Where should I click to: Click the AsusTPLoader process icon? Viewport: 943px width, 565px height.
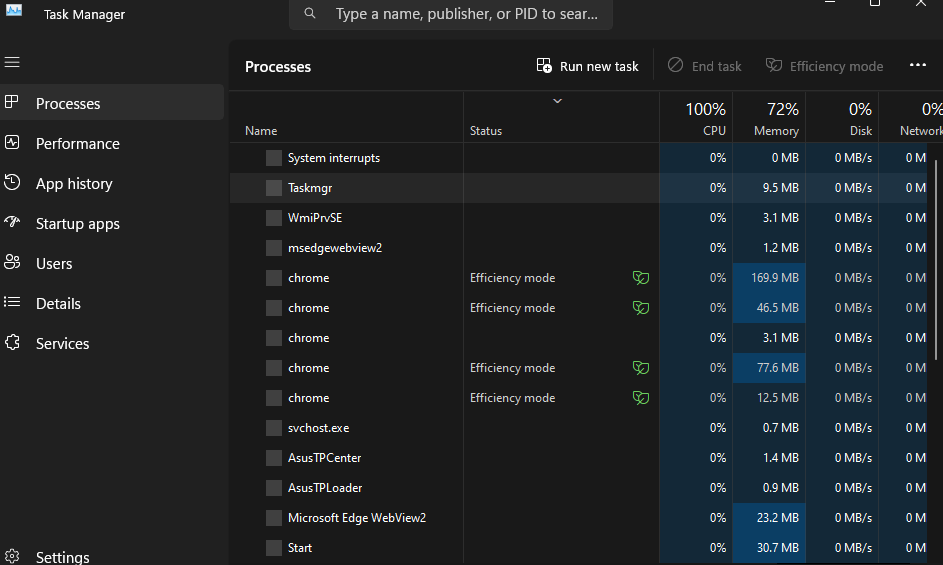click(274, 488)
